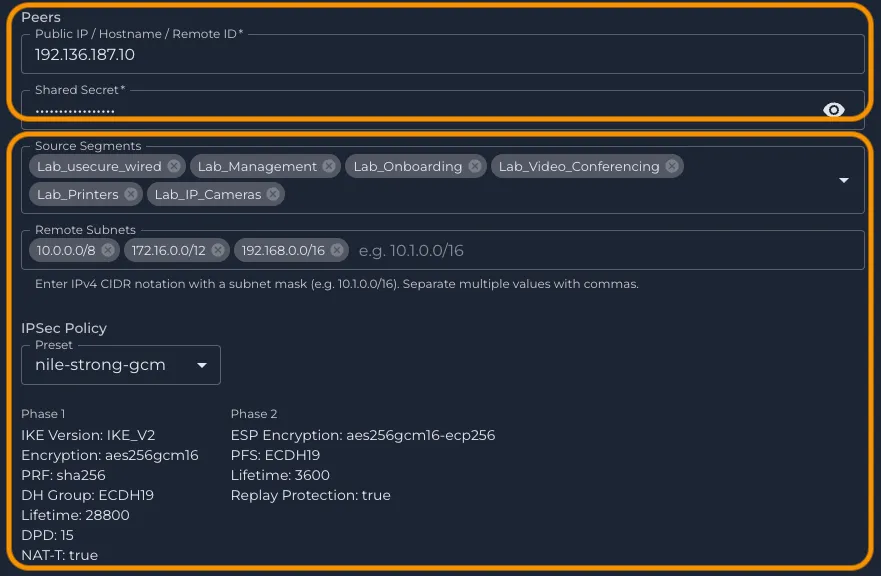Click the 'PFS: ECDH19' line

[275, 455]
